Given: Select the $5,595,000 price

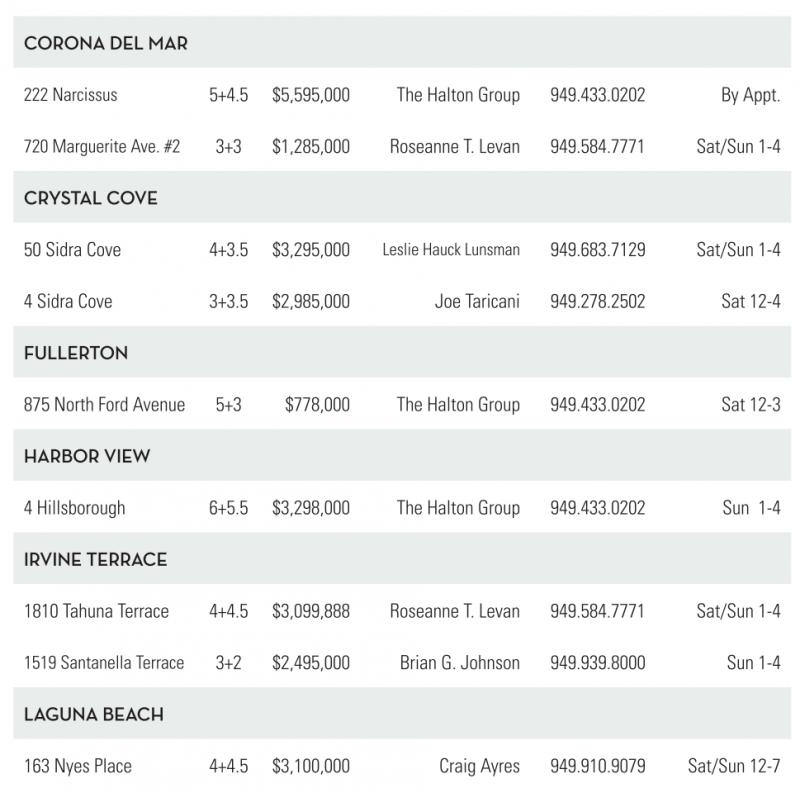Looking at the screenshot, I should [311, 96].
